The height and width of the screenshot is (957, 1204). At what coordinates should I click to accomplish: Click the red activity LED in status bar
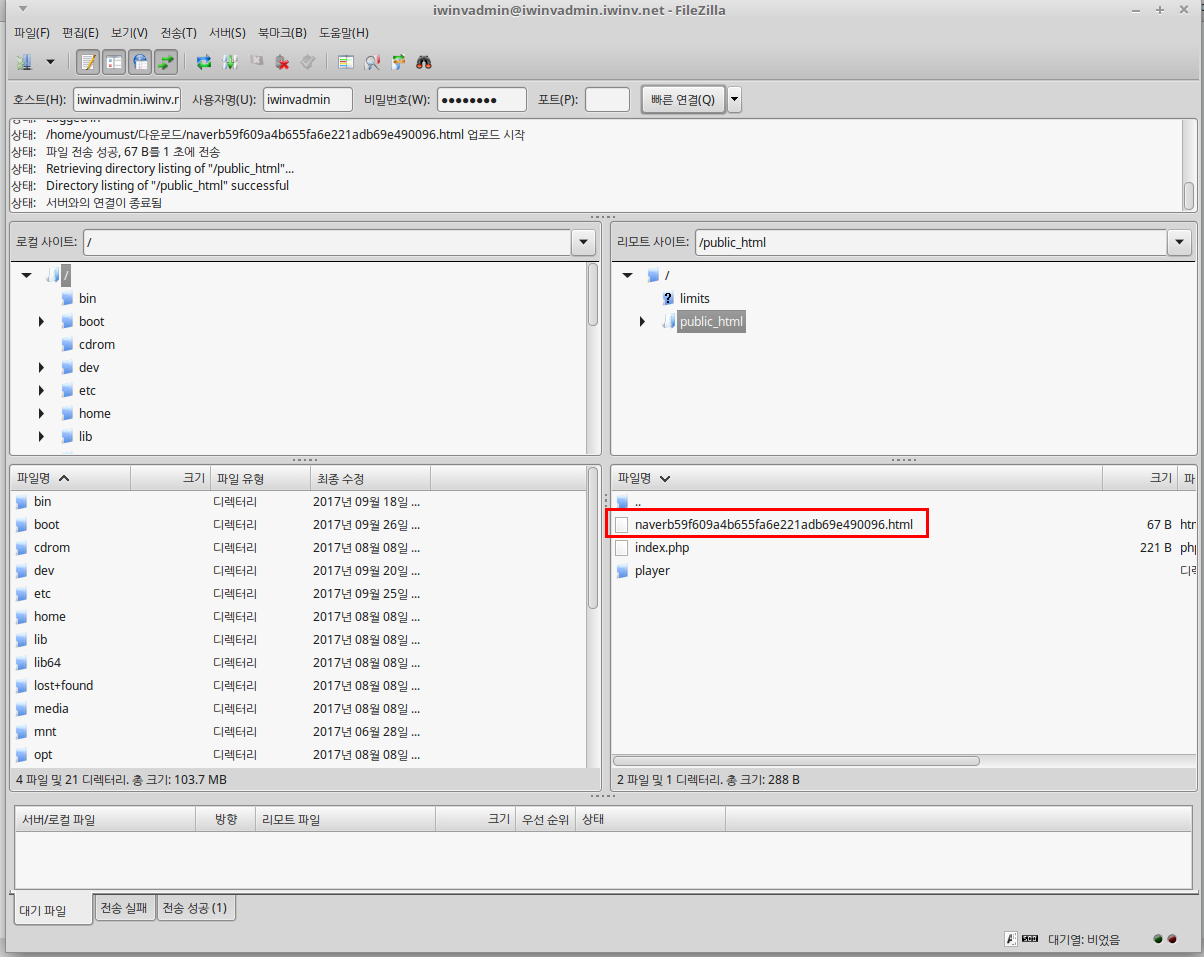1172,939
